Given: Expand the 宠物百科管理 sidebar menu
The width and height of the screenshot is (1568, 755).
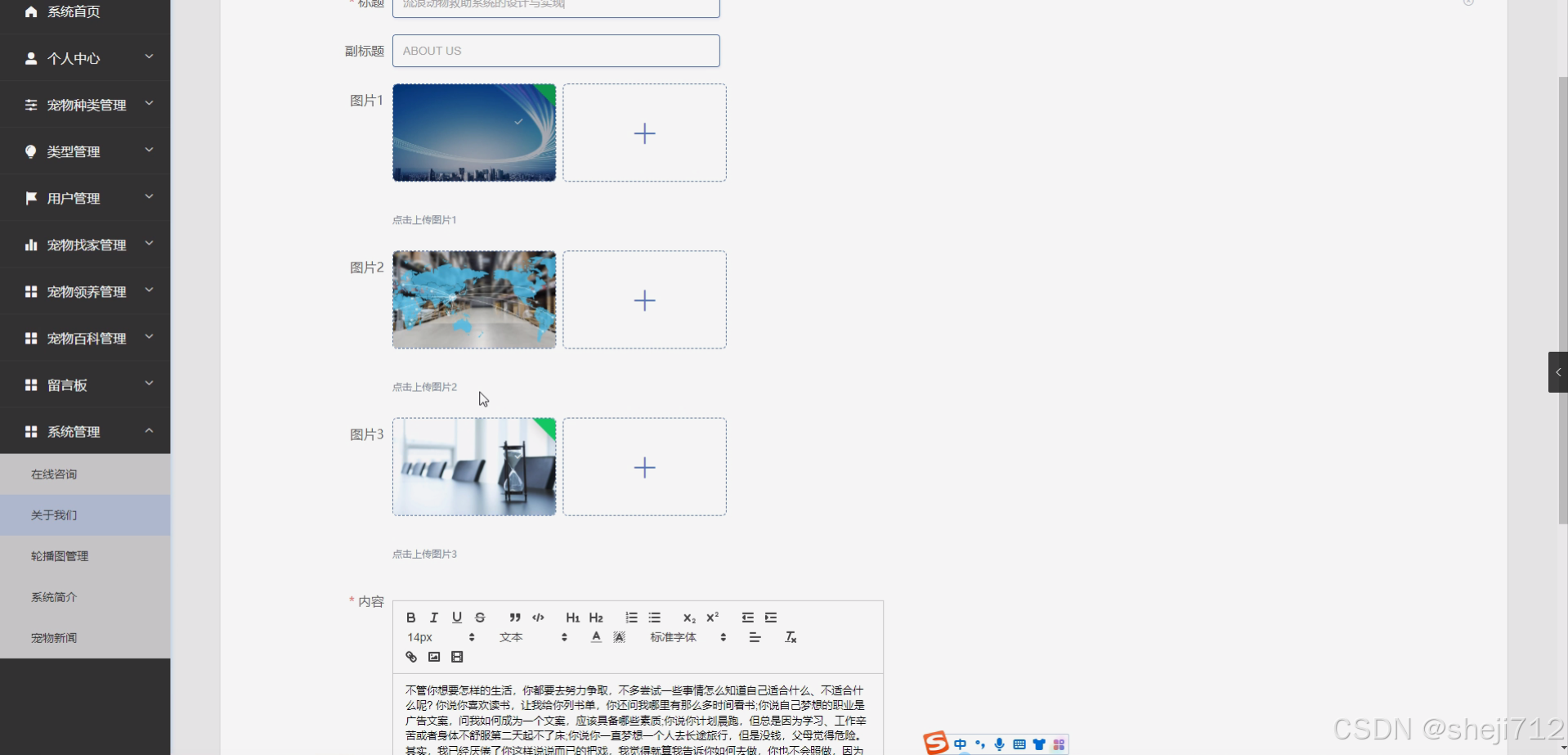Looking at the screenshot, I should coord(85,338).
